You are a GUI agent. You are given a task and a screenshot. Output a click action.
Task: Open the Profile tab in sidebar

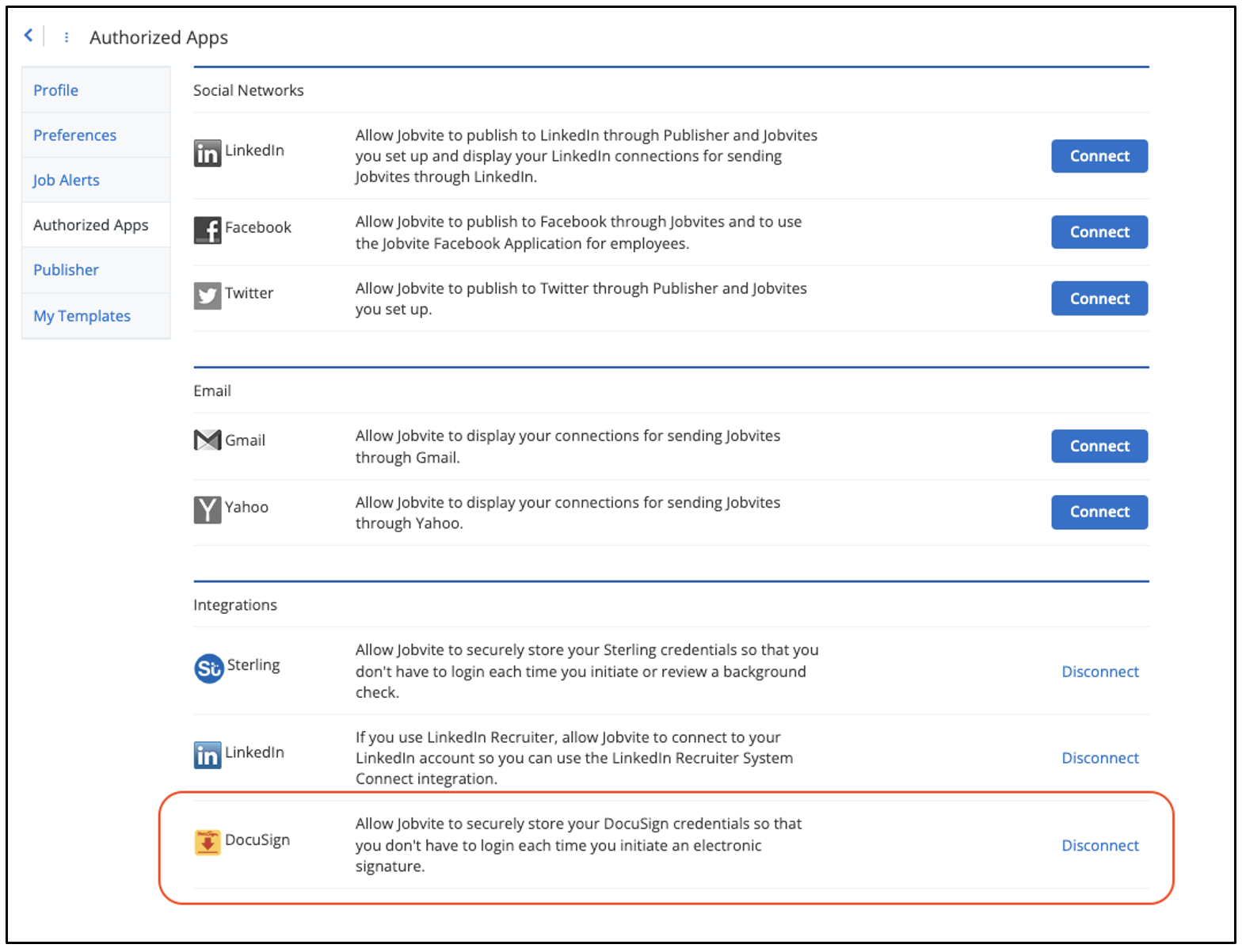(x=55, y=90)
